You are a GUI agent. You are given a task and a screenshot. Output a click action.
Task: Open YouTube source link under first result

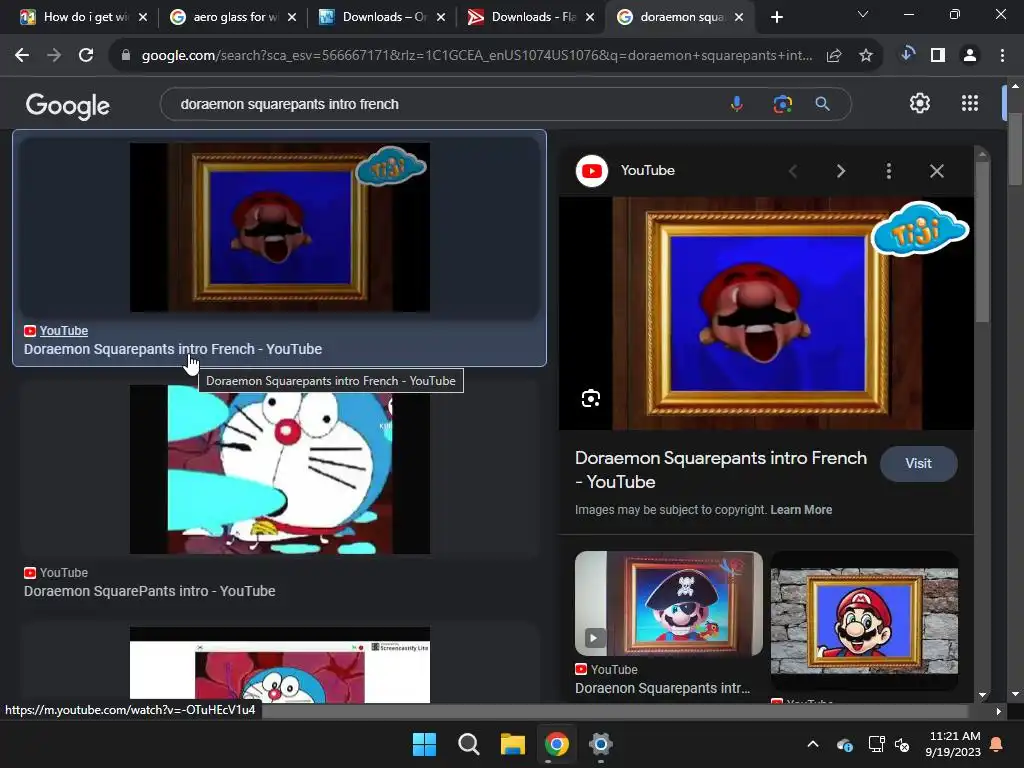coord(63,330)
